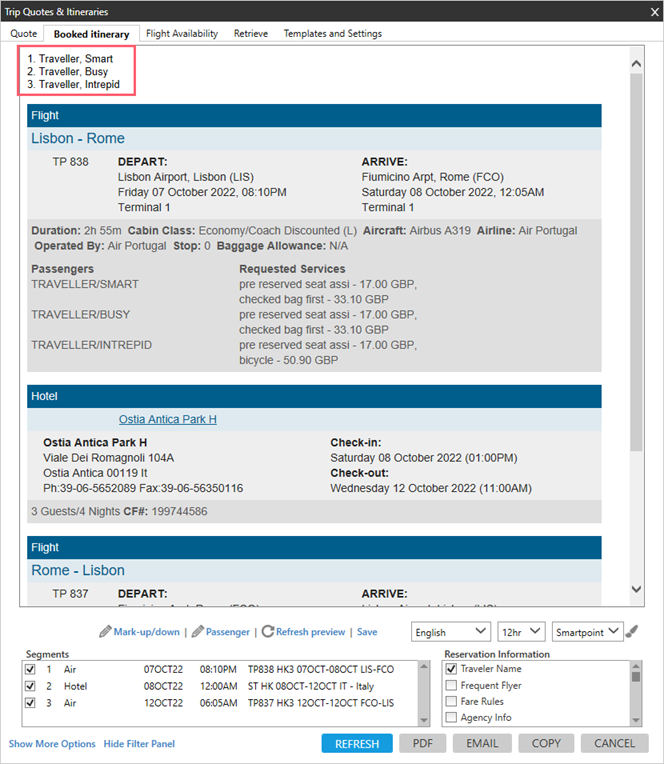This screenshot has width=664, height=764.
Task: Click the paintbrush icon beside Smartpoint
Action: 632,632
